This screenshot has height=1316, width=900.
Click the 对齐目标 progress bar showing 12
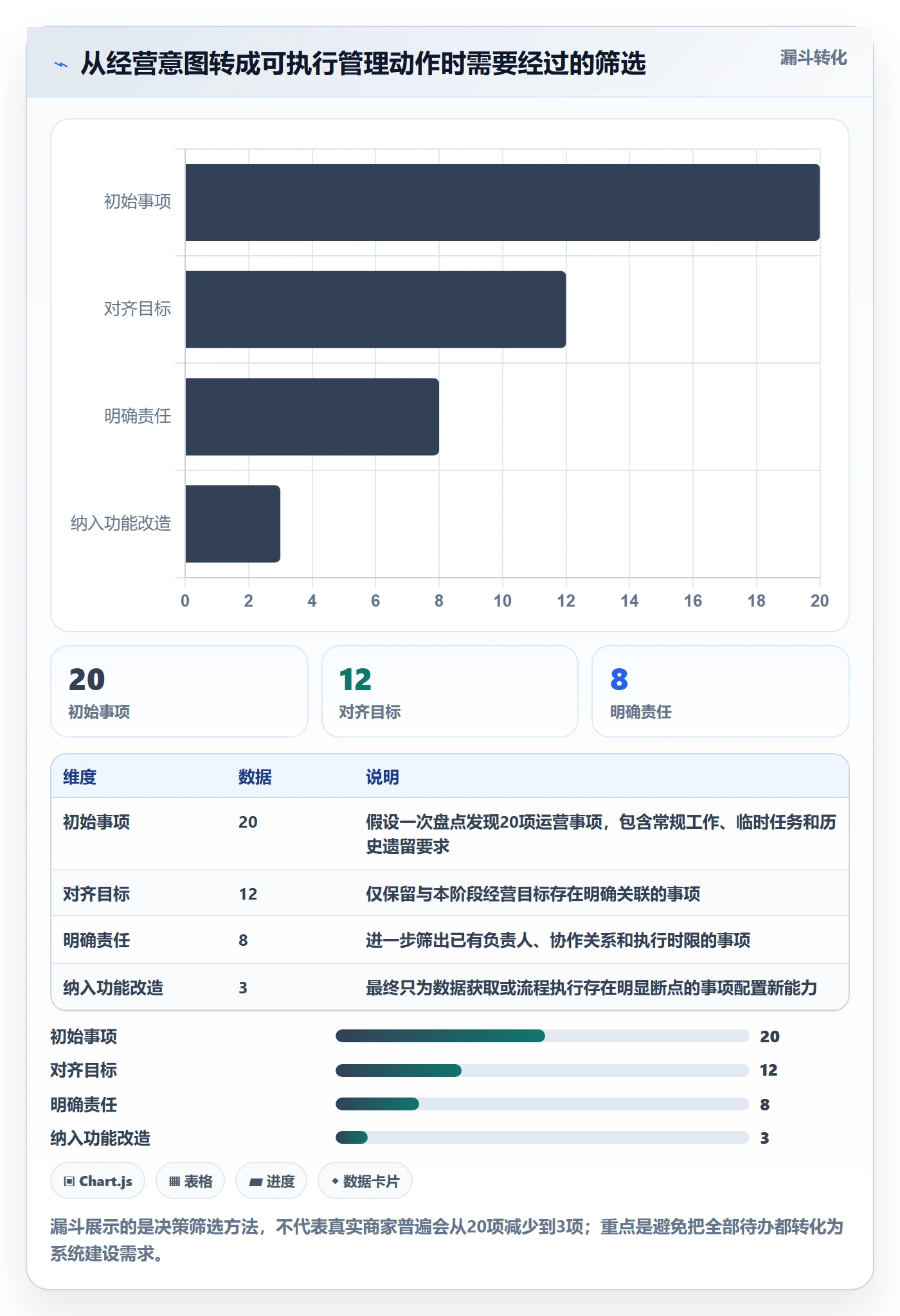click(x=543, y=1070)
